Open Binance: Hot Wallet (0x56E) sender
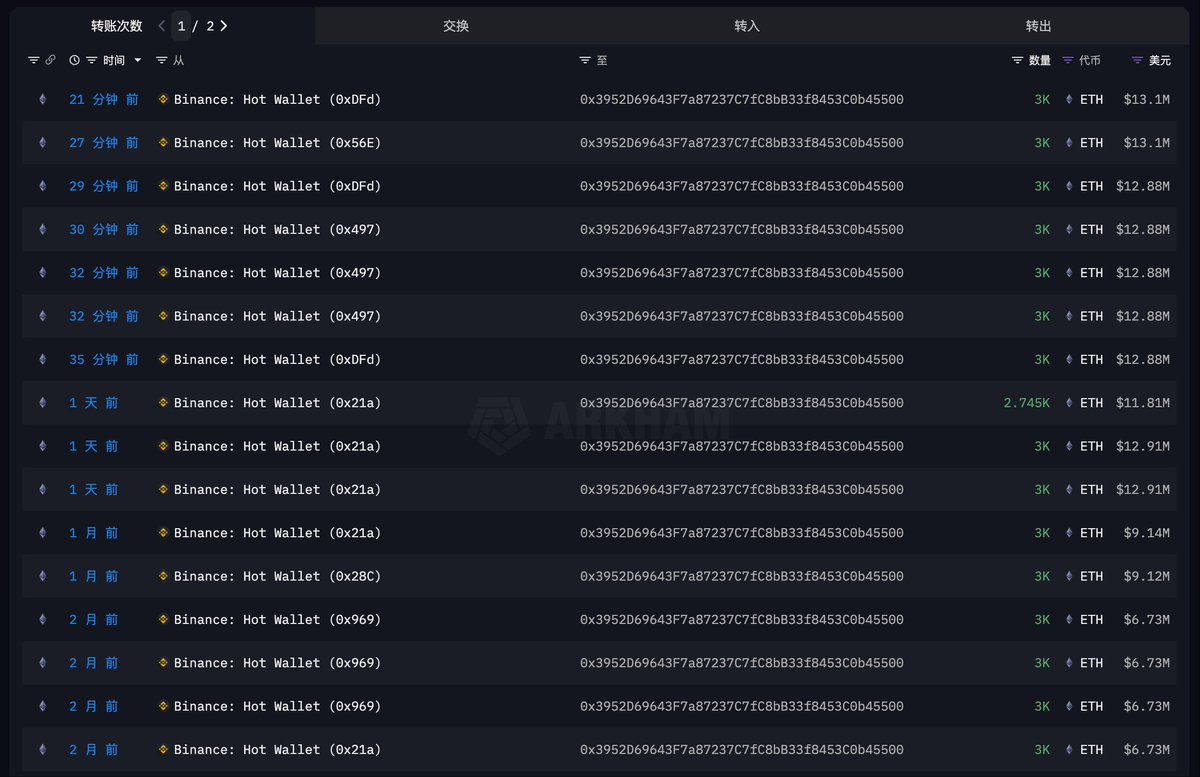The height and width of the screenshot is (777, 1200). [x=277, y=143]
